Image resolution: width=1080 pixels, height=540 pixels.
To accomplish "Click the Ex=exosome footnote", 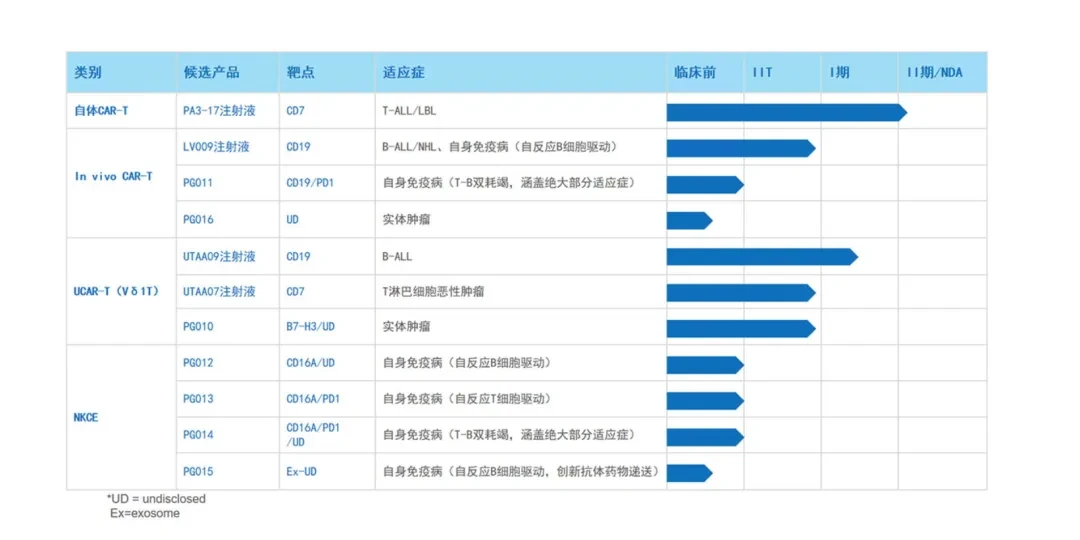I will pos(145,513).
